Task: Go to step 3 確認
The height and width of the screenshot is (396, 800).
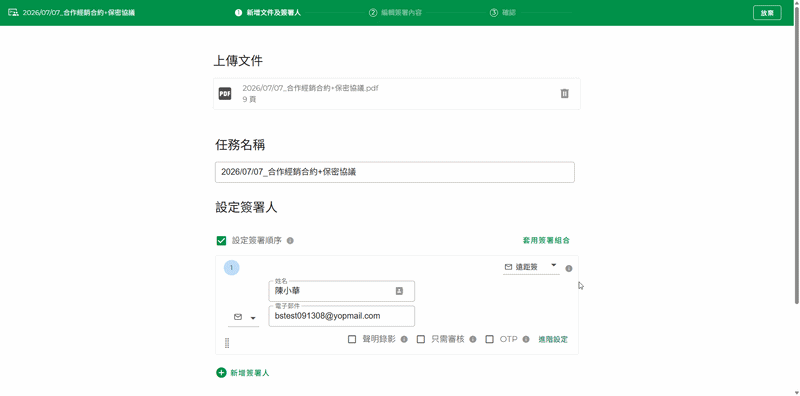Action: pos(503,13)
